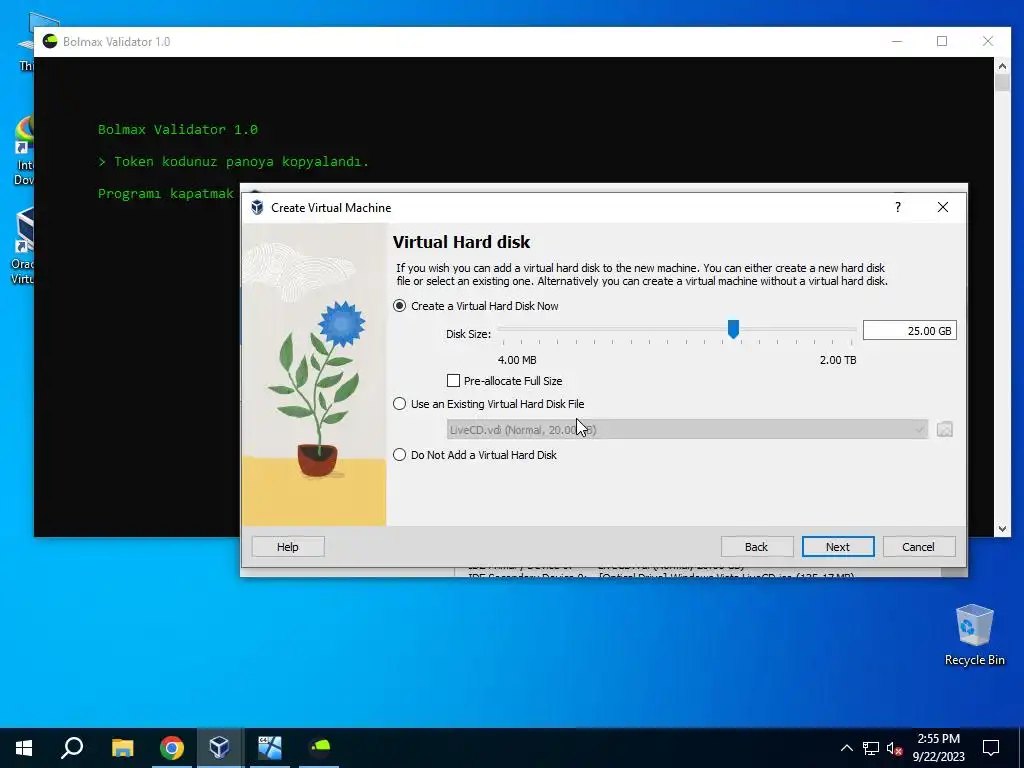1024x768 pixels.
Task: Switch to Bolmax Validator taskbar icon
Action: tap(319, 747)
